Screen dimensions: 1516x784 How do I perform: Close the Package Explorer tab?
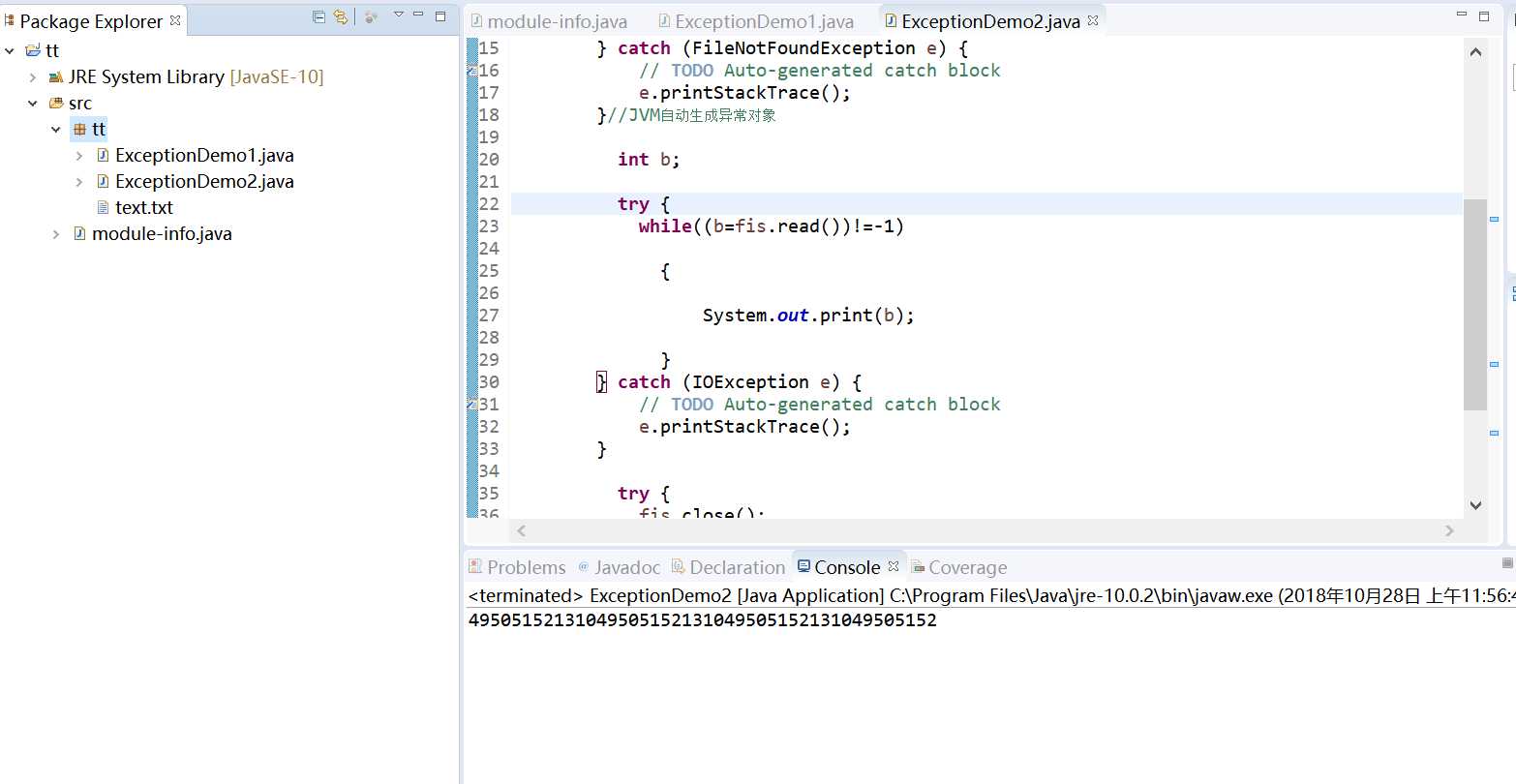[x=175, y=19]
